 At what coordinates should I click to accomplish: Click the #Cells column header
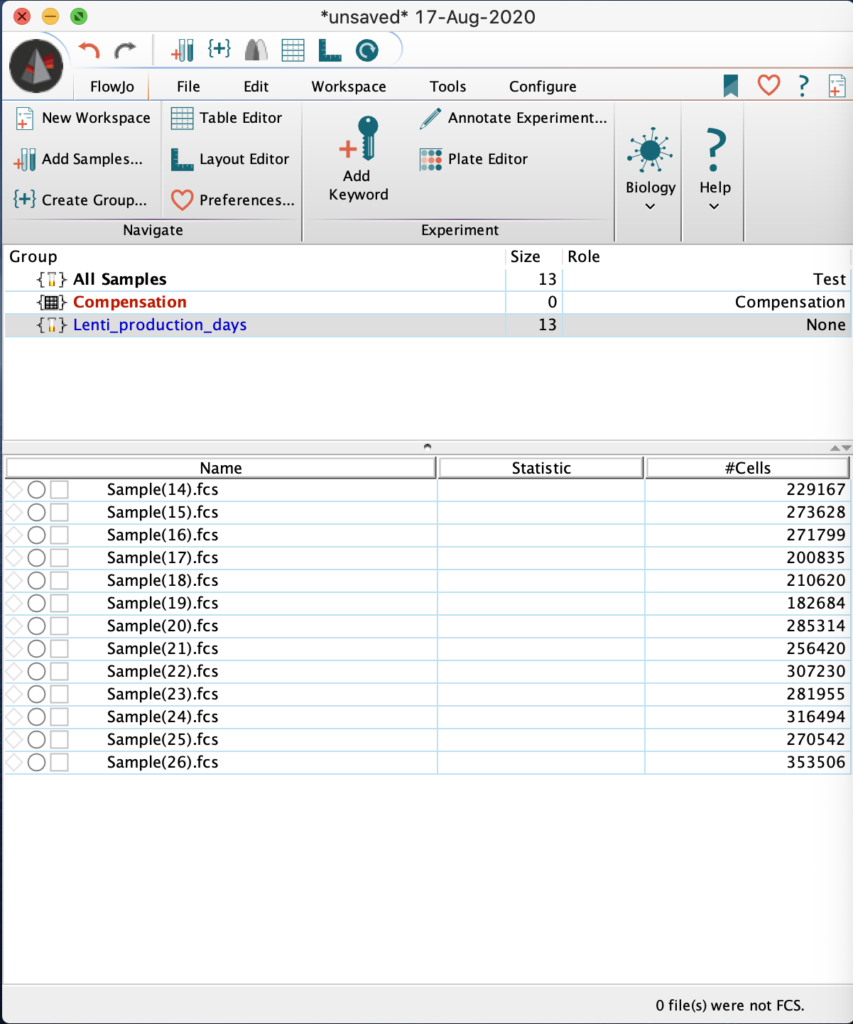(747, 468)
